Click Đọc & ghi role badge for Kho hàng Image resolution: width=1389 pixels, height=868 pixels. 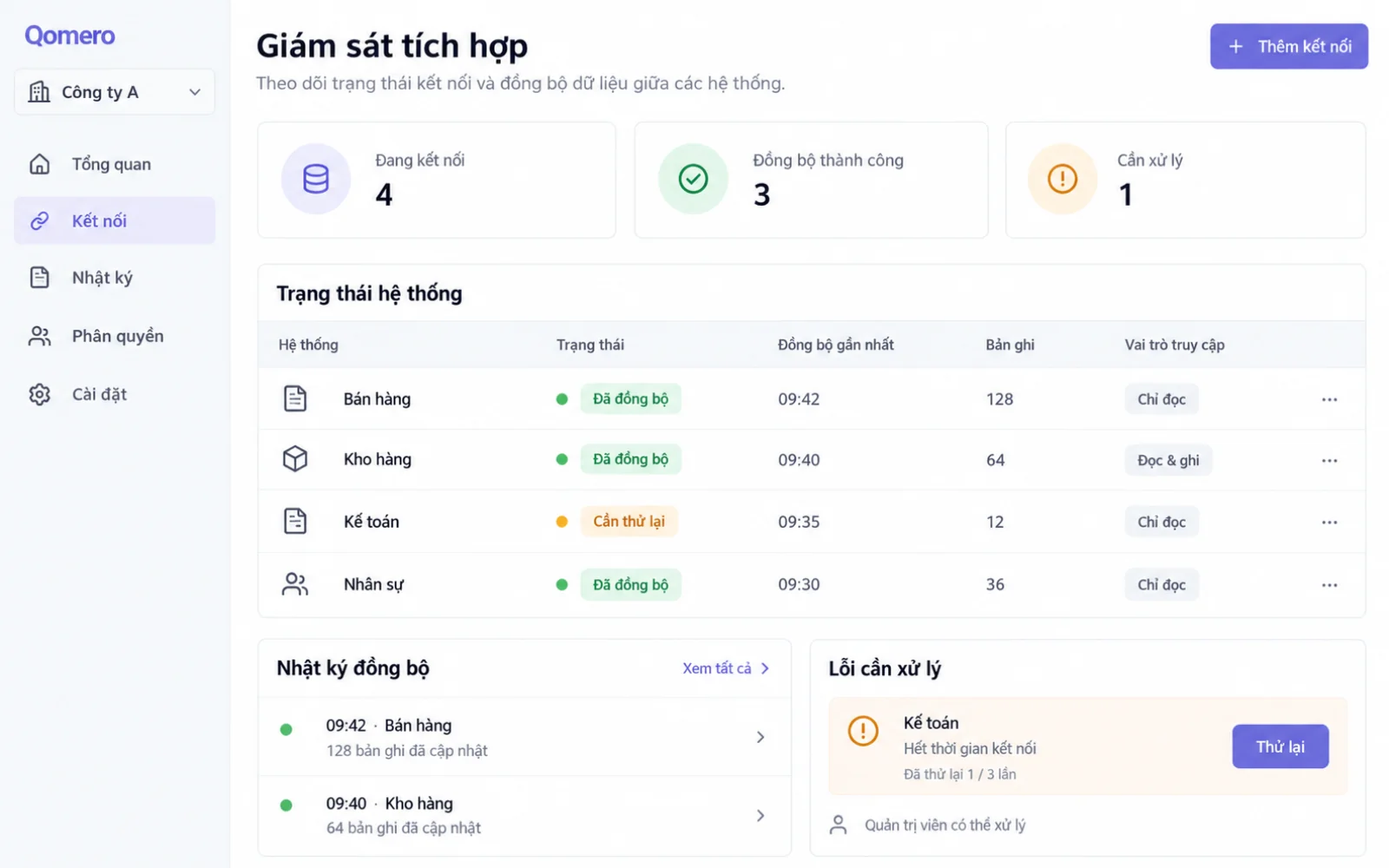pyautogui.click(x=1168, y=460)
